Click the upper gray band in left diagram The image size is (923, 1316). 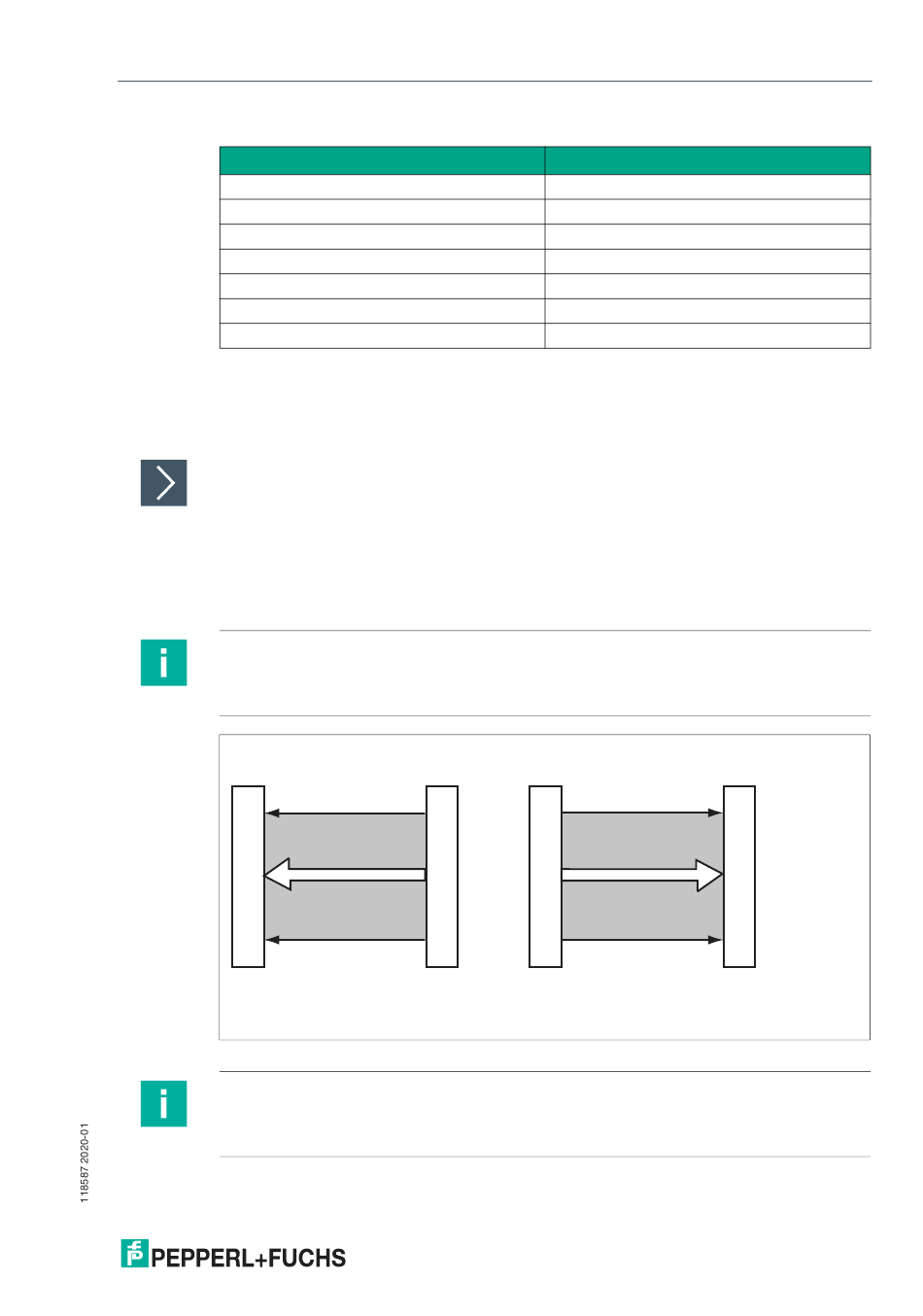pos(345,840)
